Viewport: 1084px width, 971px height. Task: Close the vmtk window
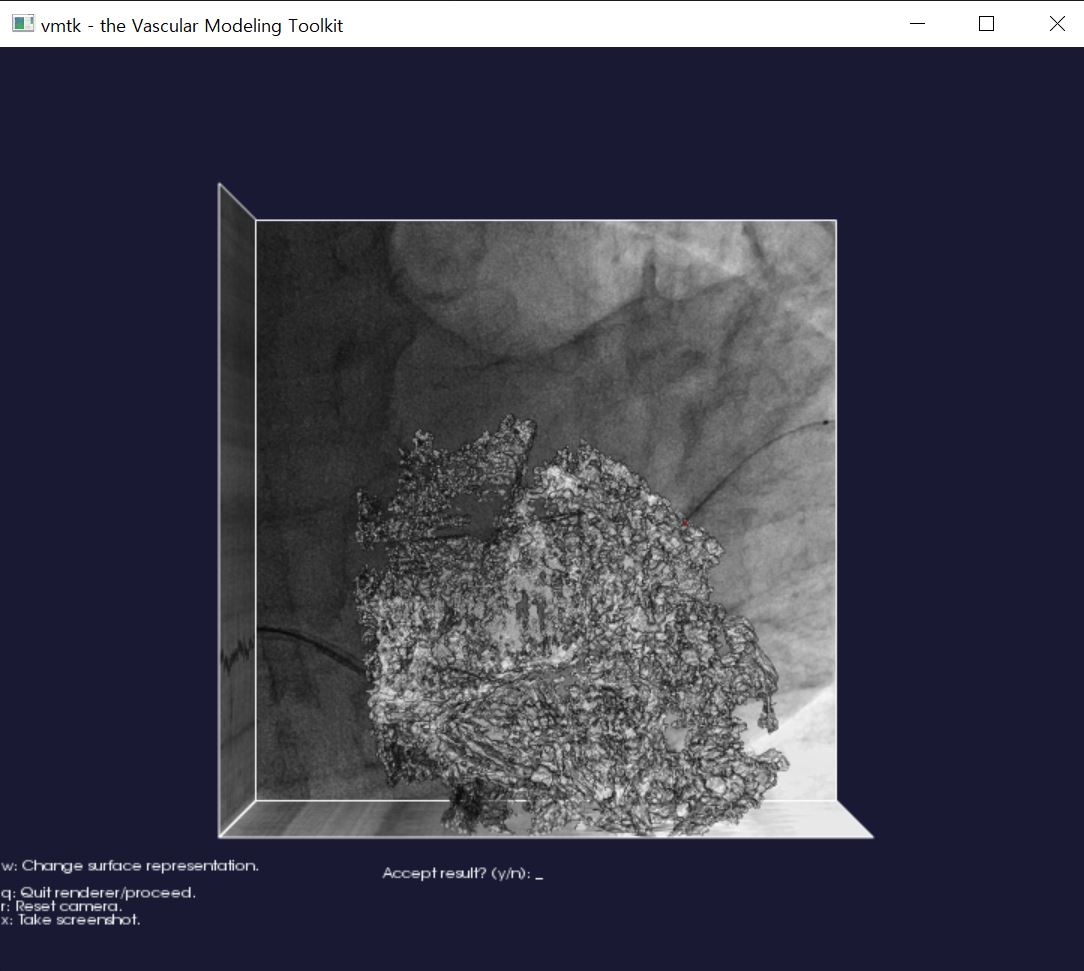[1057, 23]
